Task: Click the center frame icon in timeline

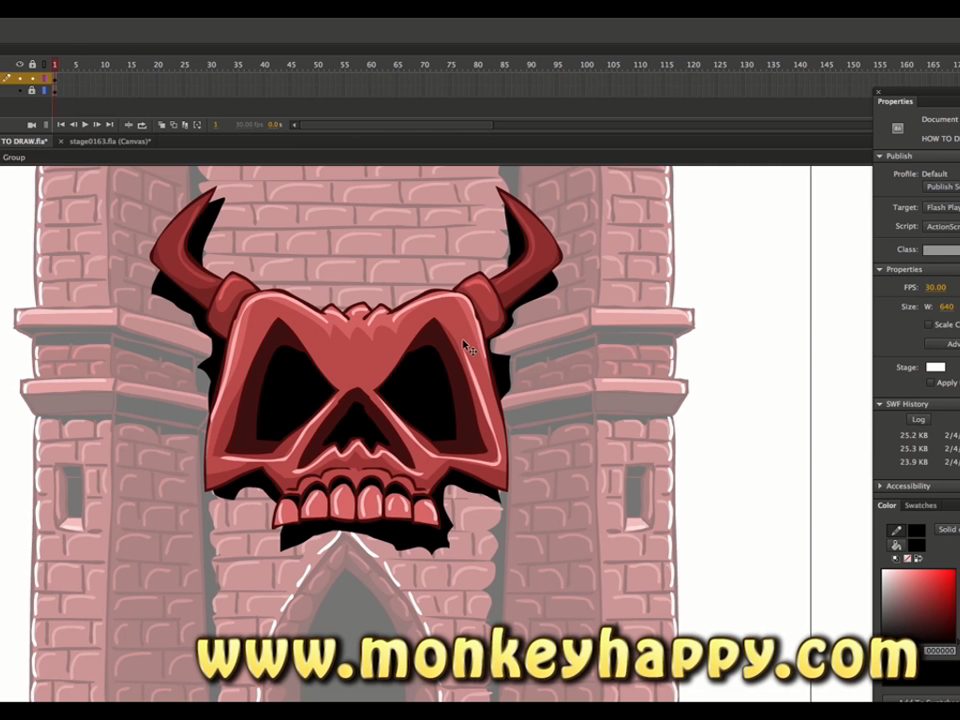Action: (x=129, y=125)
